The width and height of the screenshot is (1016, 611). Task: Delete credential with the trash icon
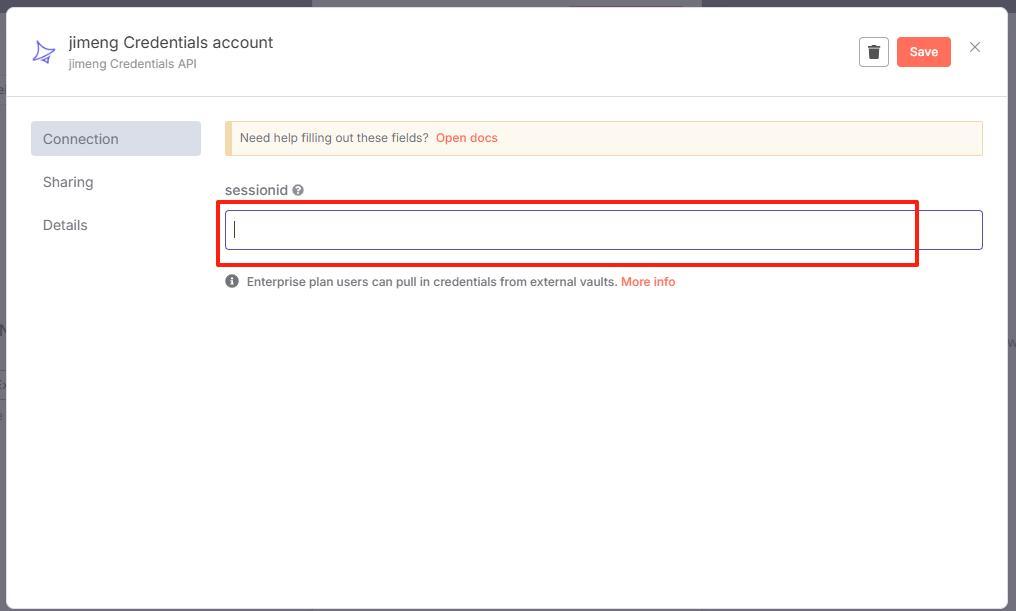[873, 52]
